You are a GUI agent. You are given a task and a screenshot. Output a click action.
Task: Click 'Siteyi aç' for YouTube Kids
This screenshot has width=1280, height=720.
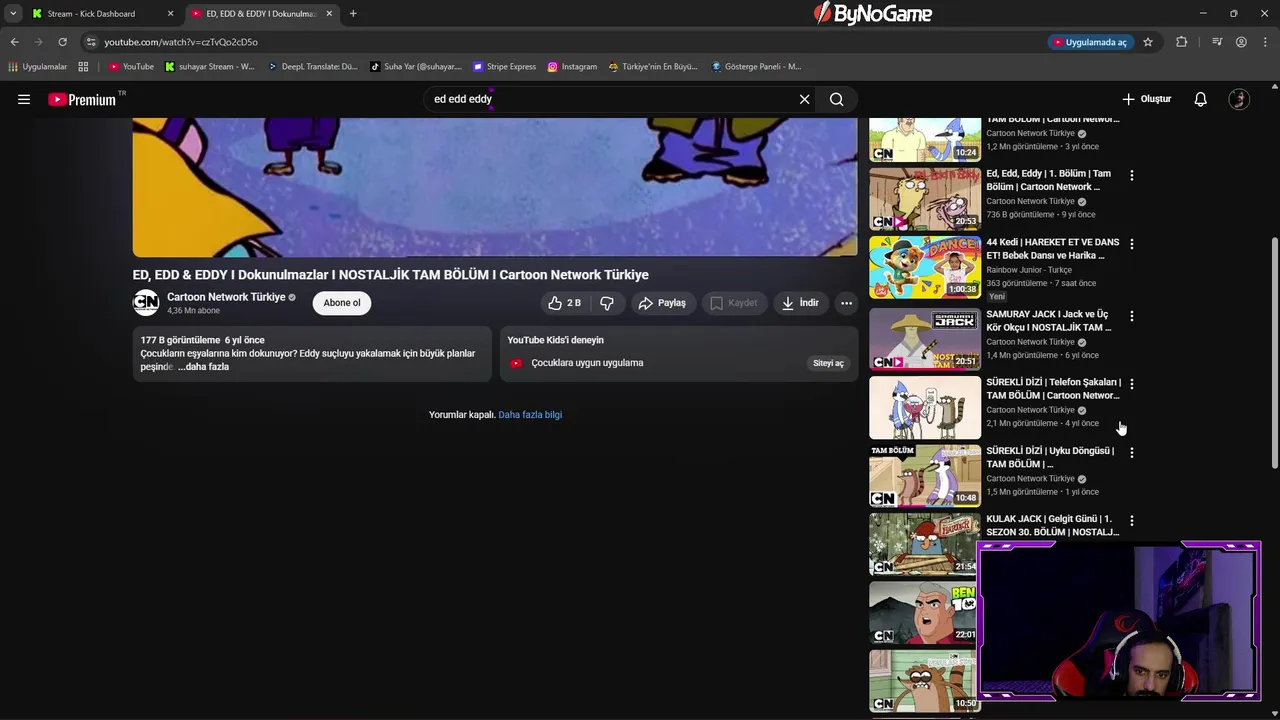coord(828,363)
